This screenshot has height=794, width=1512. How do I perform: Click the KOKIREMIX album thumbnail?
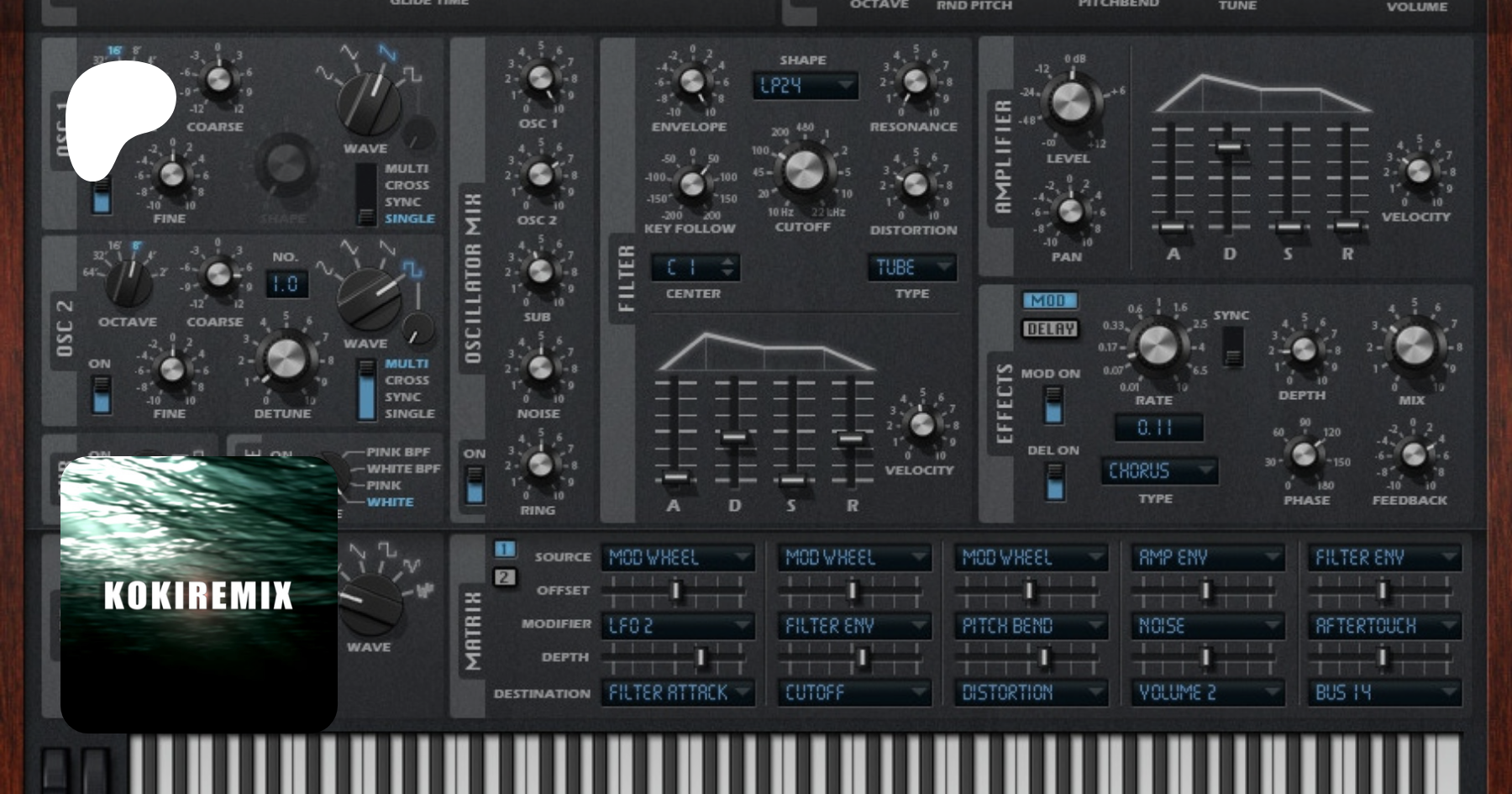(x=199, y=594)
